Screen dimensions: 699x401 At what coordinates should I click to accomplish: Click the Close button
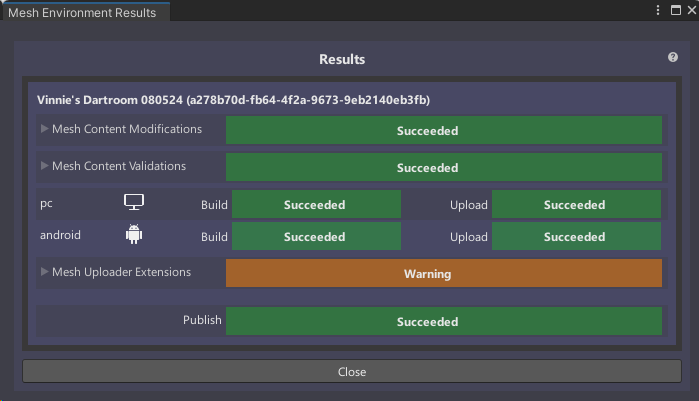(352, 371)
